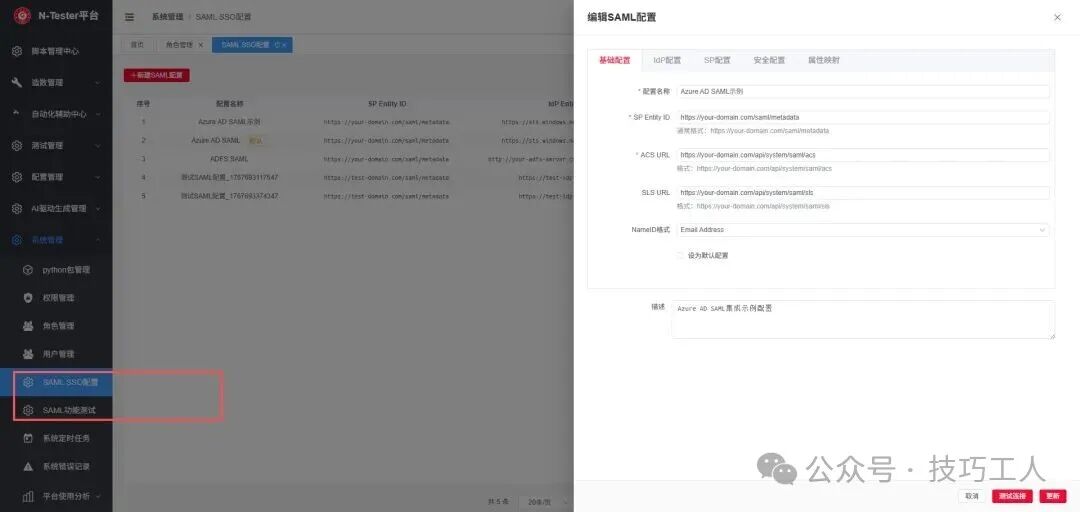Image resolution: width=1080 pixels, height=512 pixels.
Task: Close the 角色管理 page tab
Action: pyautogui.click(x=200, y=45)
